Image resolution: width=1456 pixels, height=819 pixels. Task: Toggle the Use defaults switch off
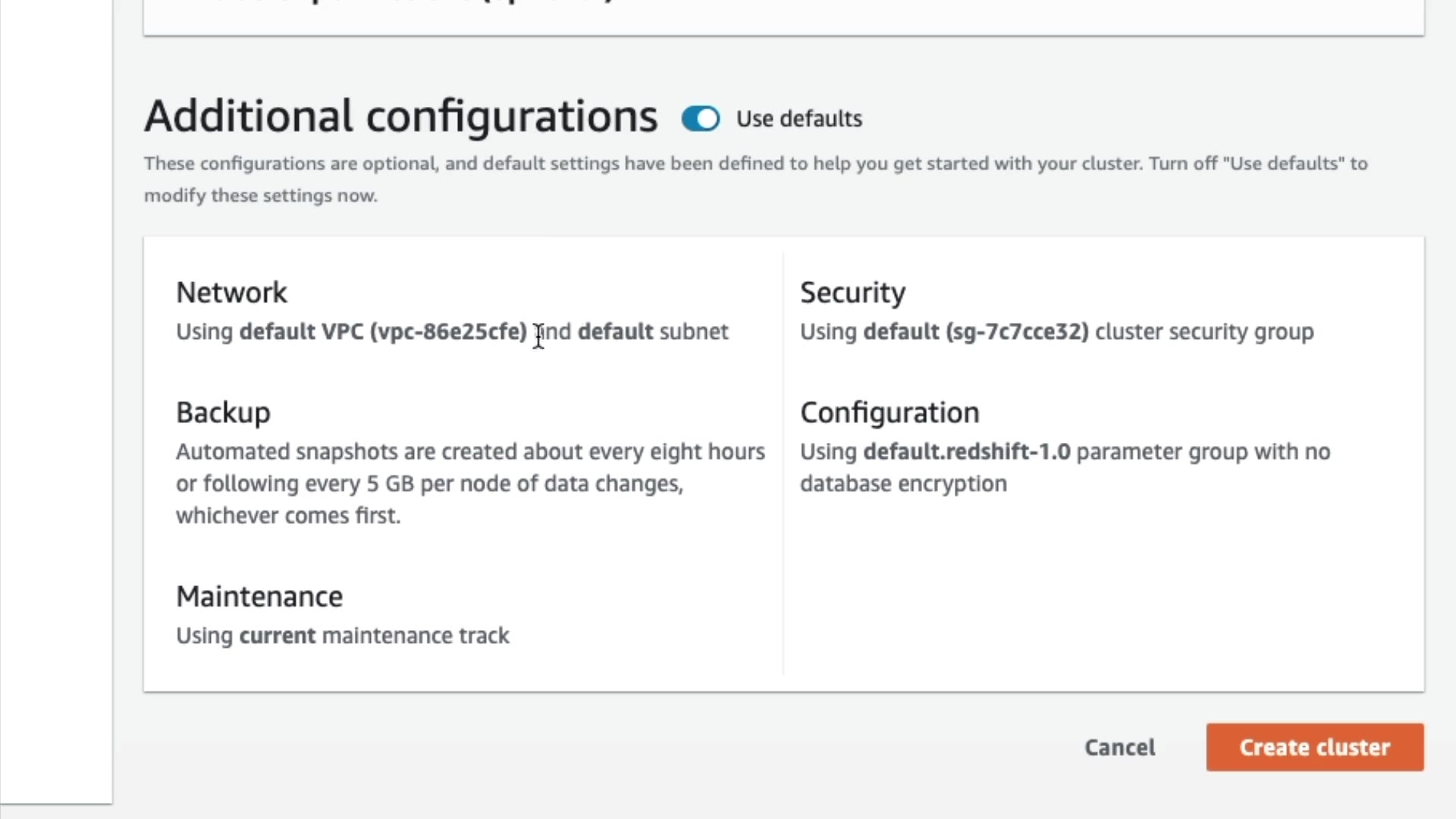click(700, 119)
